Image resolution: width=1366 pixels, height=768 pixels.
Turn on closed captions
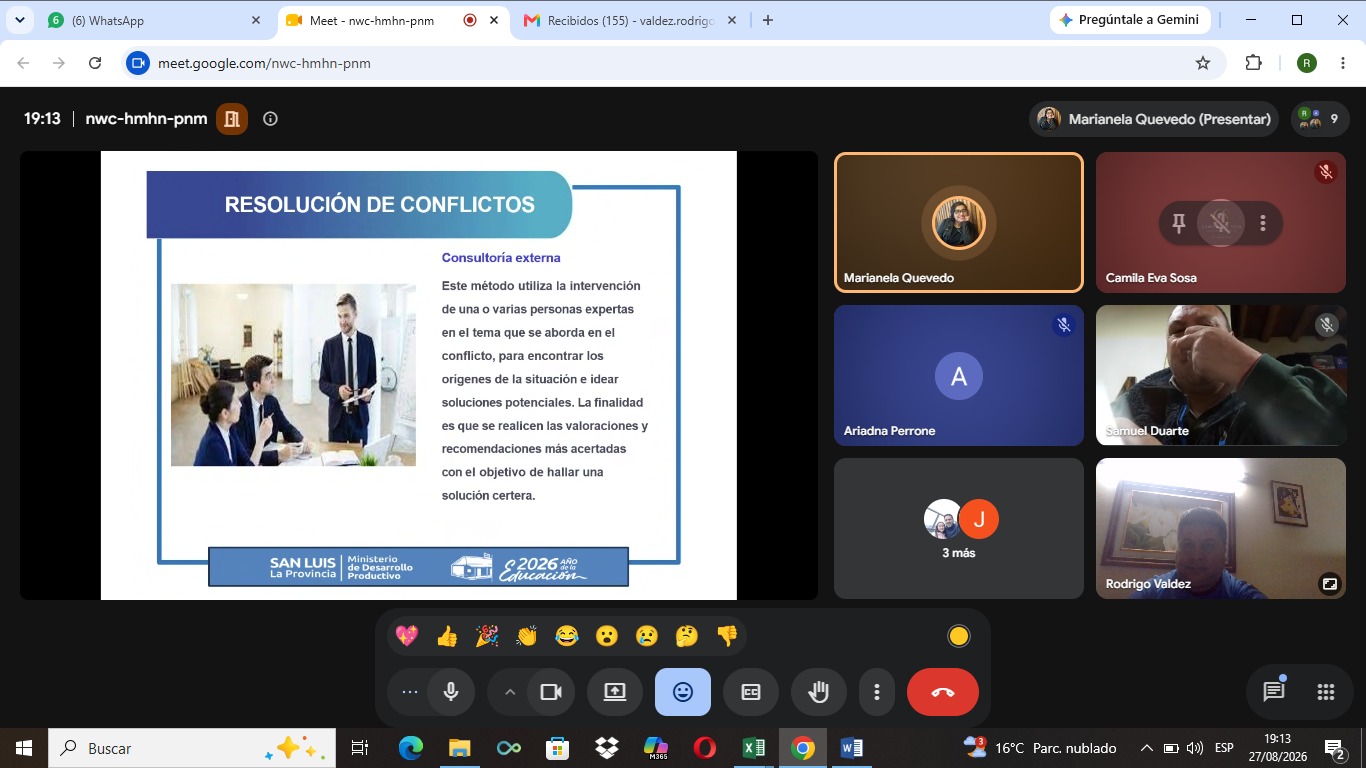[751, 692]
